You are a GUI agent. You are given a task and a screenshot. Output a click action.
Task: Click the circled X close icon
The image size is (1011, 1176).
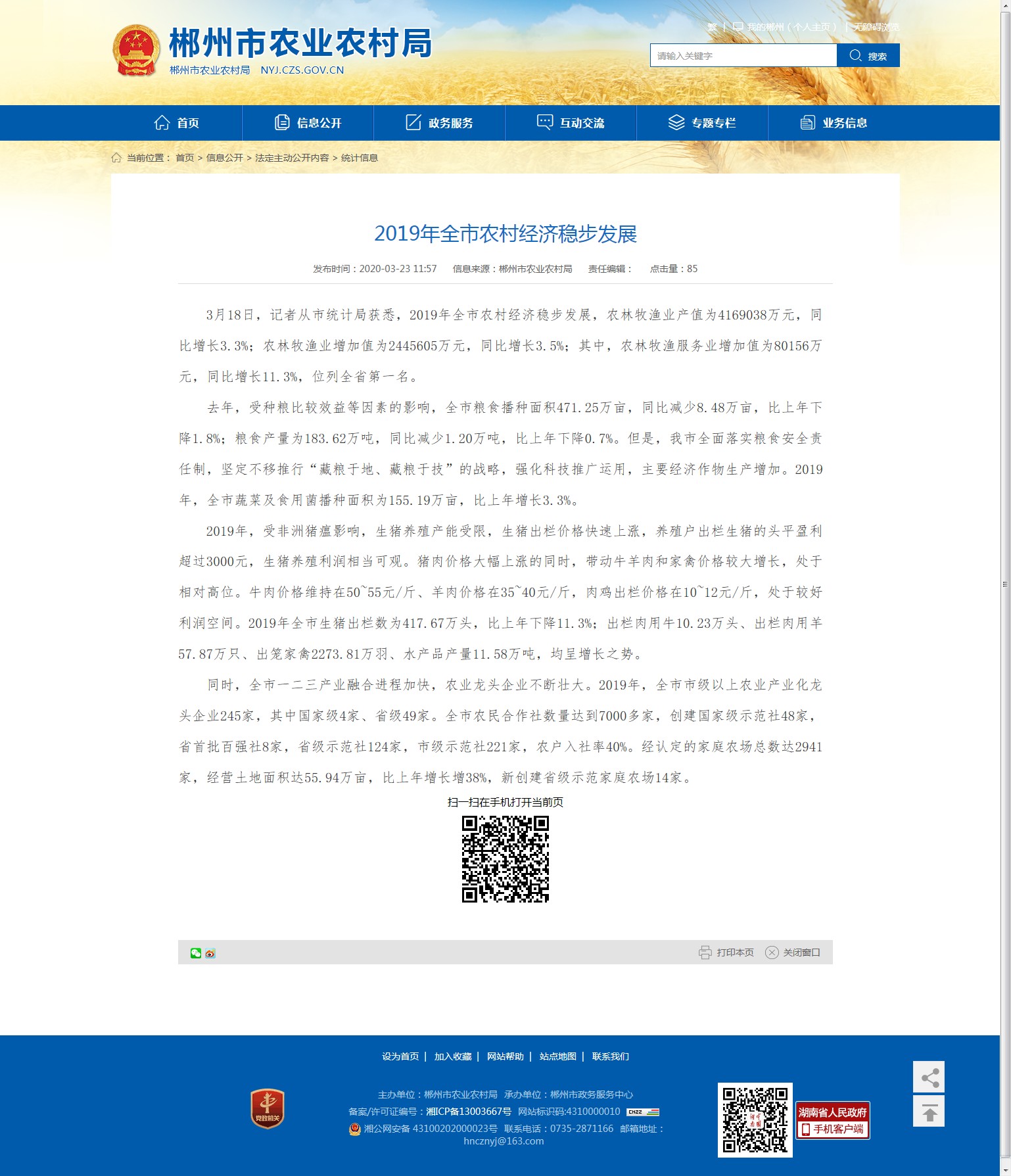click(x=772, y=953)
